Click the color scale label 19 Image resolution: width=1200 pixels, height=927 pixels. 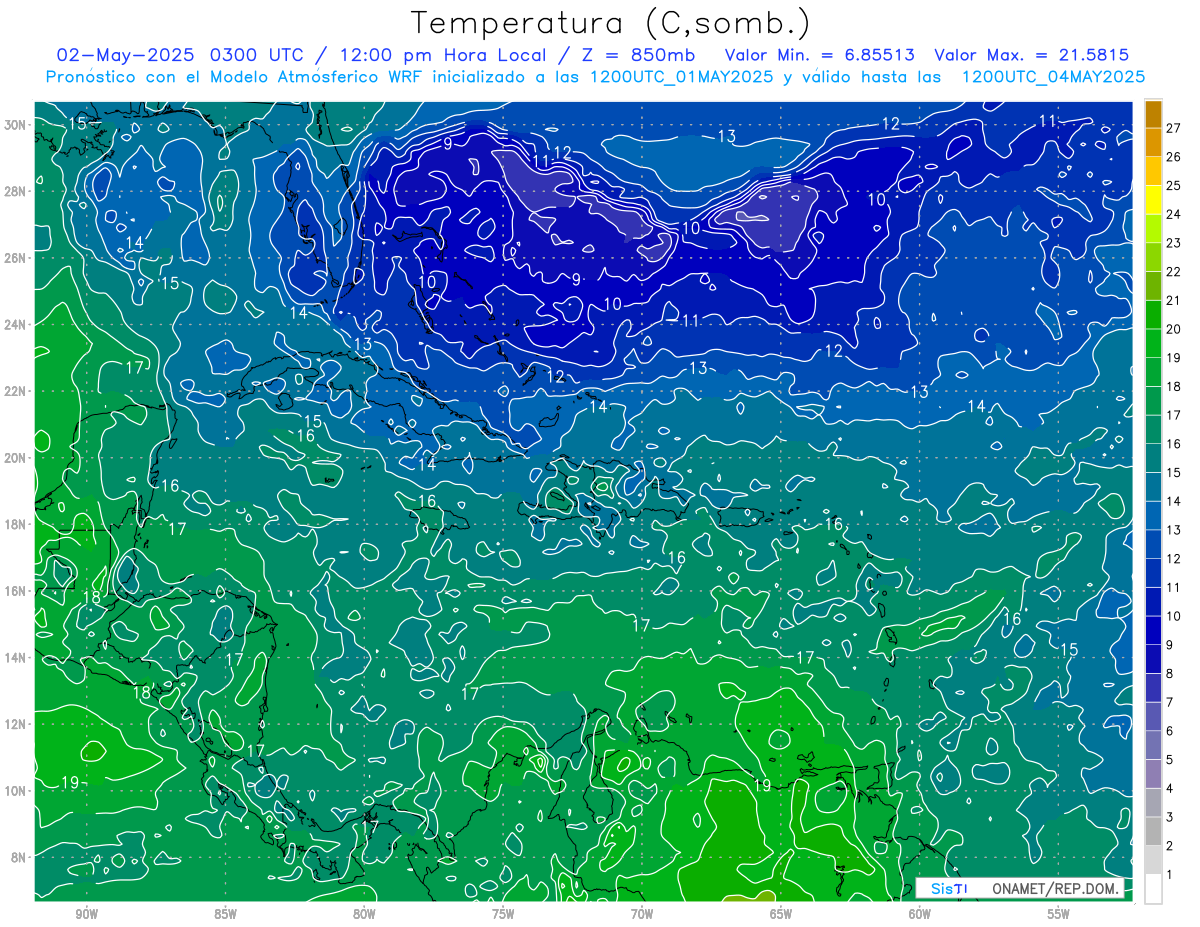(1174, 358)
